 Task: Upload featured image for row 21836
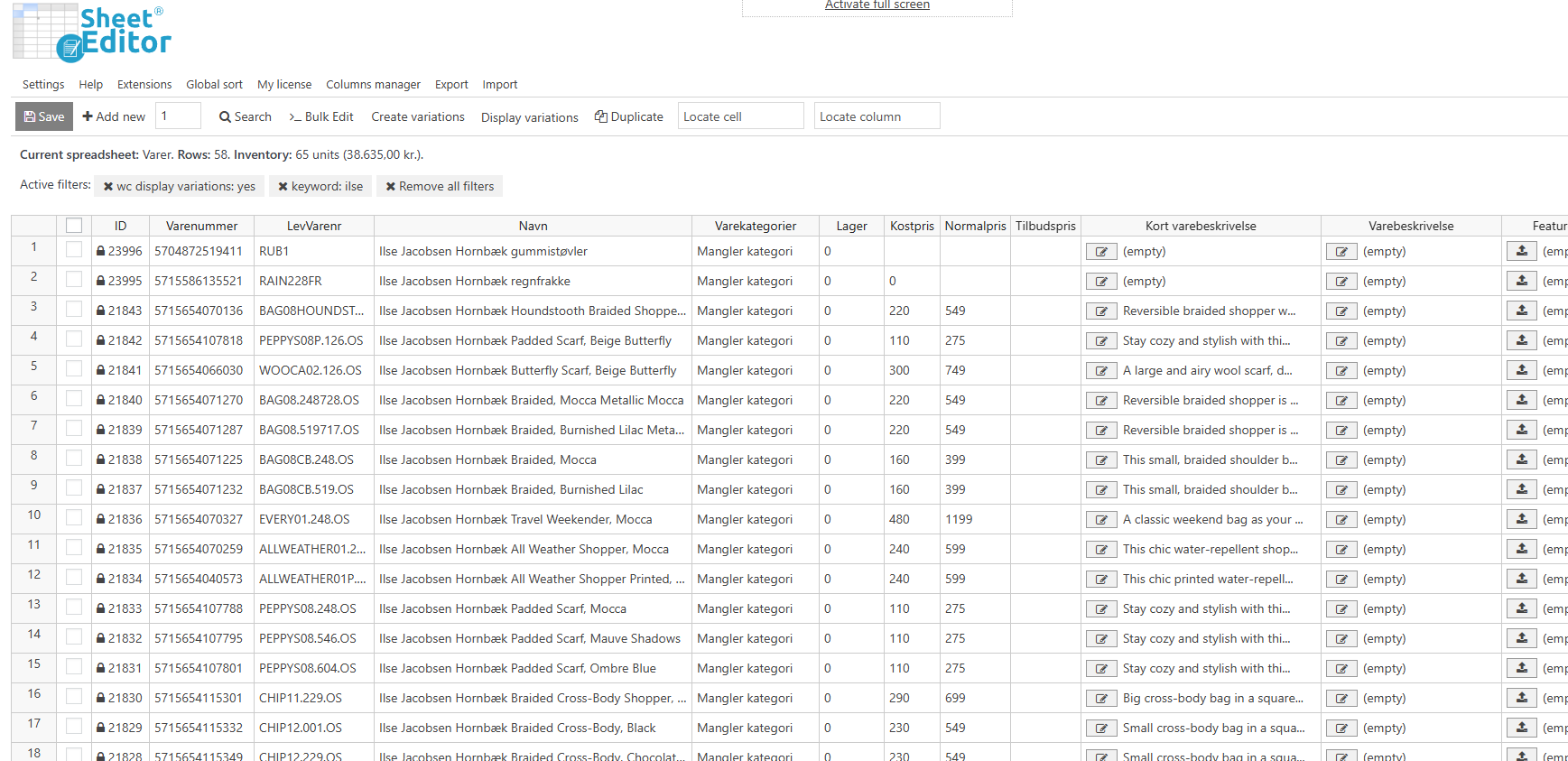(x=1522, y=519)
